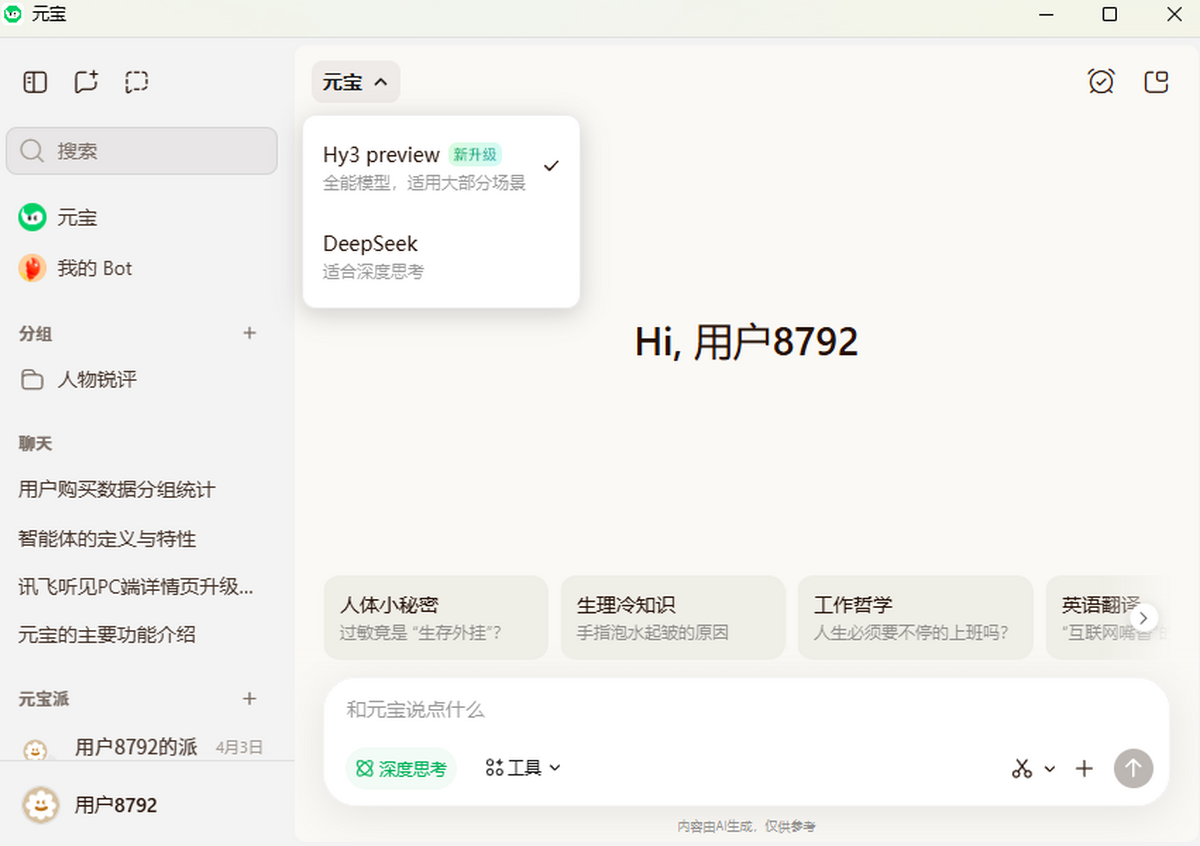Click the message input 和元宝说点什么

tap(746, 710)
